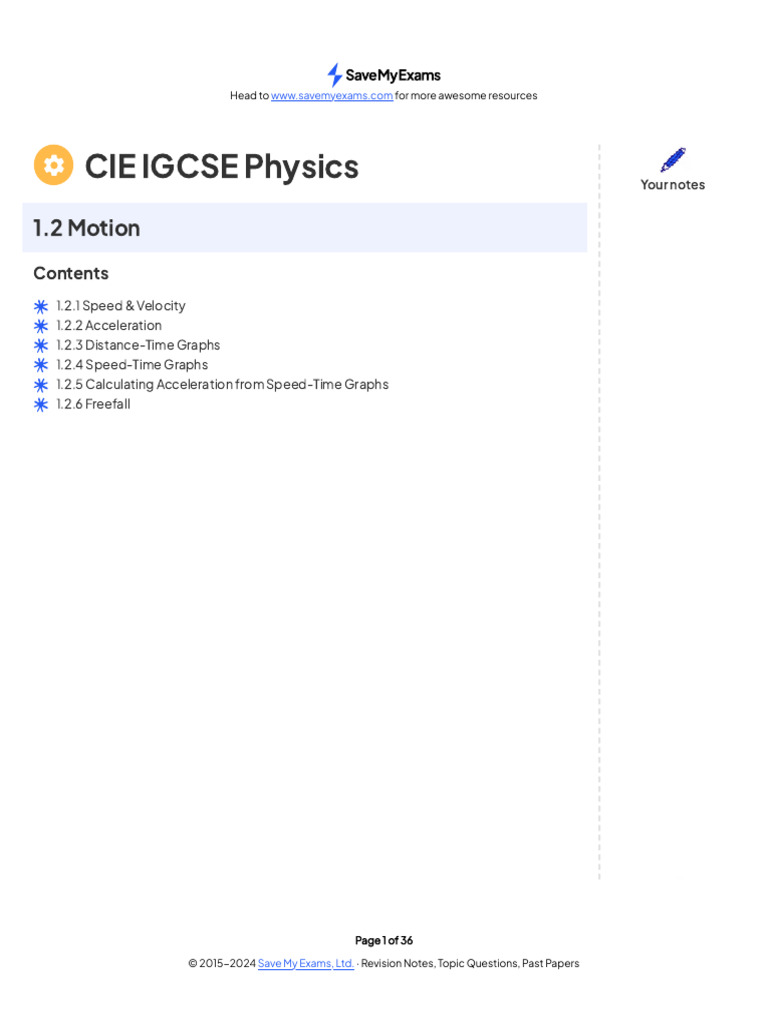Click the star bullet beside Speed & Velocity
The image size is (768, 1024).
pos(41,306)
